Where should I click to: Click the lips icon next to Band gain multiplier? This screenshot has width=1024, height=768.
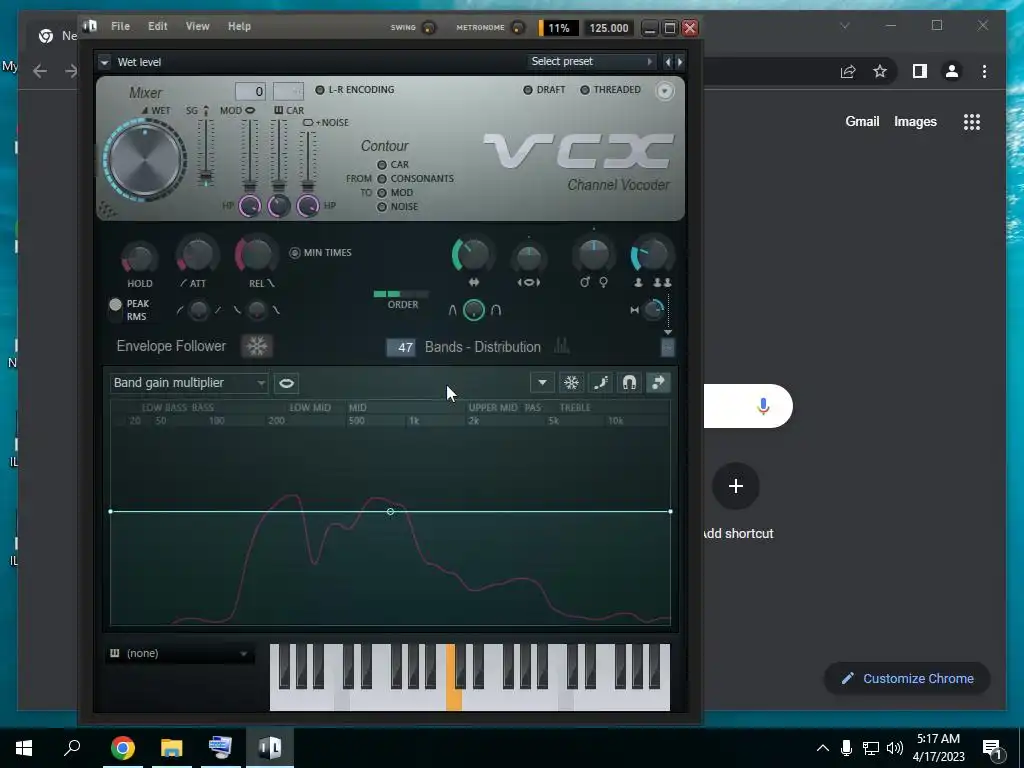coord(286,383)
